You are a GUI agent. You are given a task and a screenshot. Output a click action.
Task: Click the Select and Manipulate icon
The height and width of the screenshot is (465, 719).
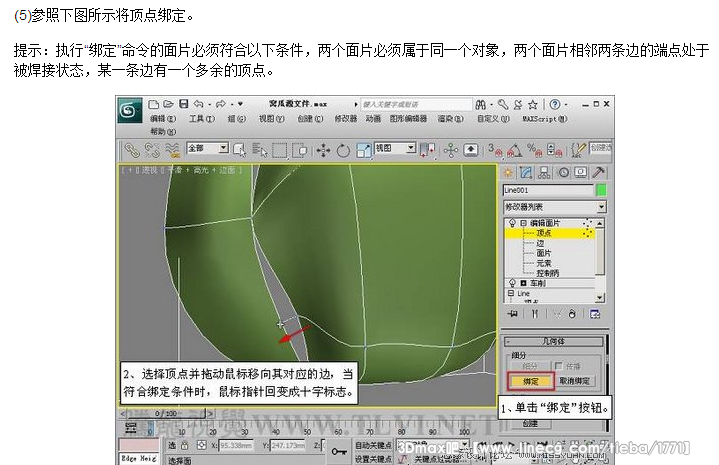coord(451,150)
